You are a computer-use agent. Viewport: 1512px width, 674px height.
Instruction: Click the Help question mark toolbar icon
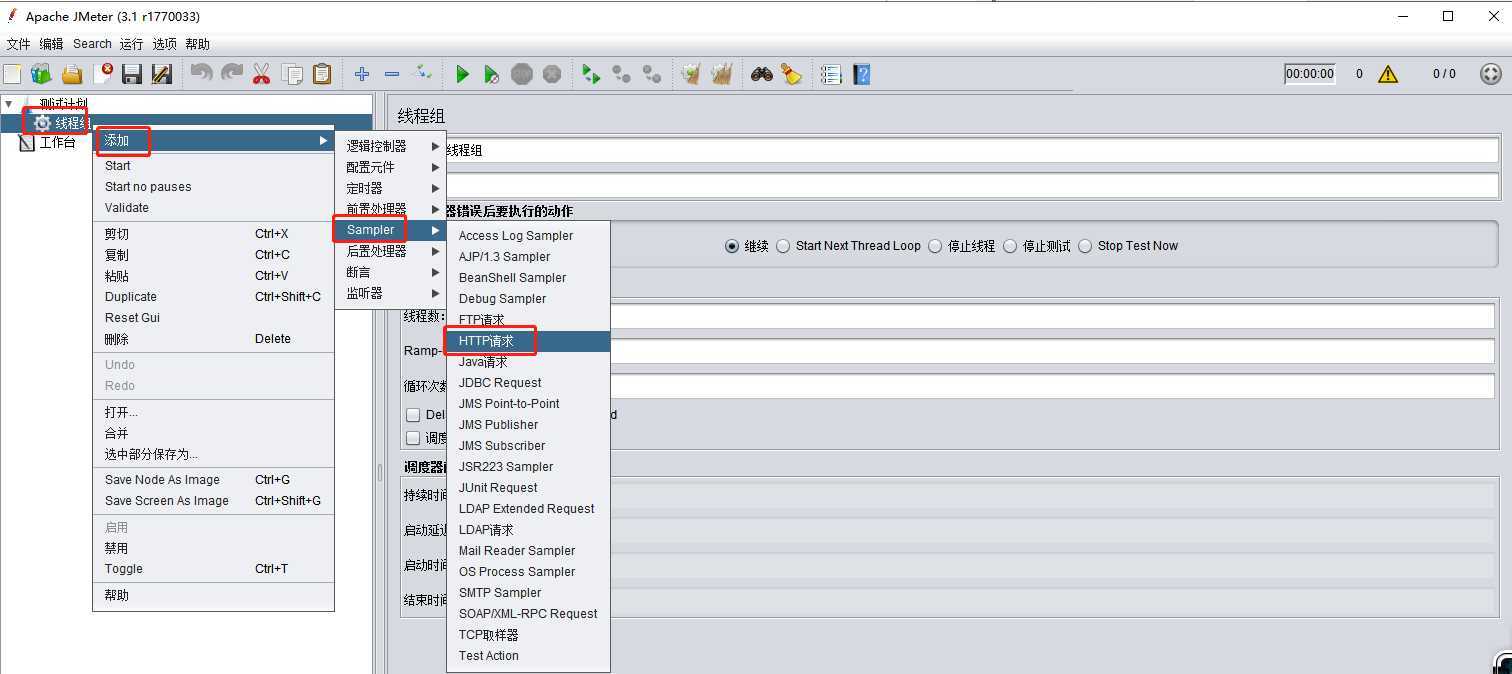[x=862, y=74]
